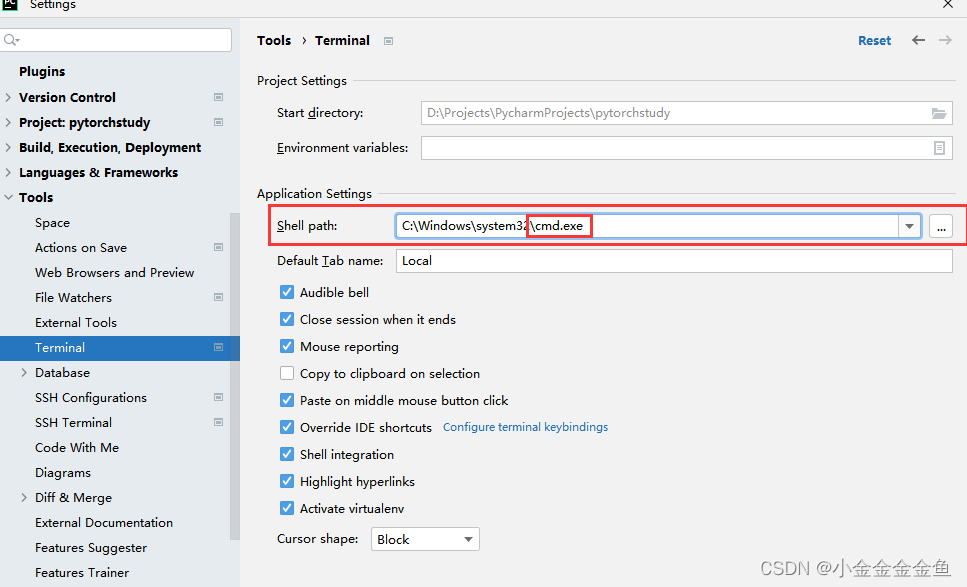Expand Build, Execution, Deployment section
This screenshot has width=967, height=587.
(8, 147)
